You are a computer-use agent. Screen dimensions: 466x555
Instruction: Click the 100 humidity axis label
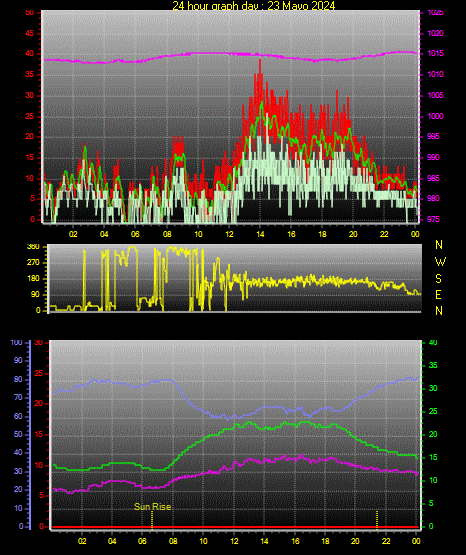16,342
